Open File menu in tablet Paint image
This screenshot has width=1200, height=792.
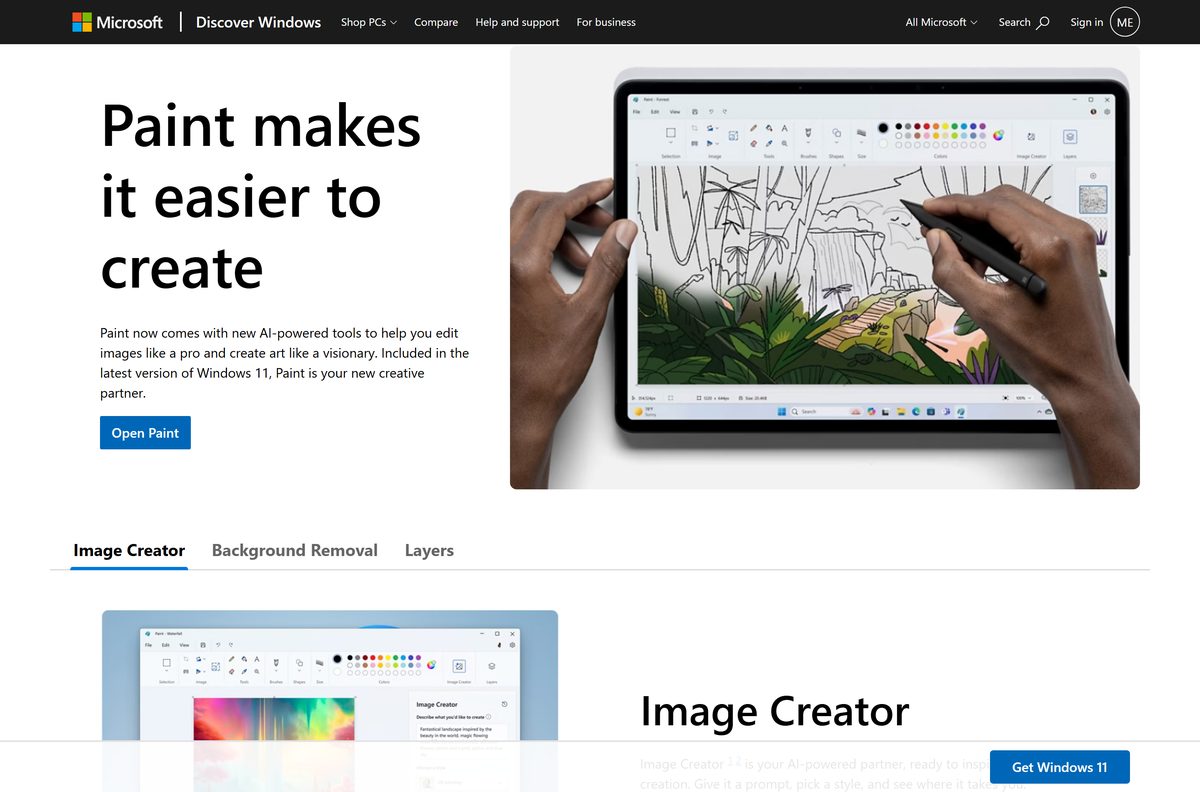(x=636, y=112)
